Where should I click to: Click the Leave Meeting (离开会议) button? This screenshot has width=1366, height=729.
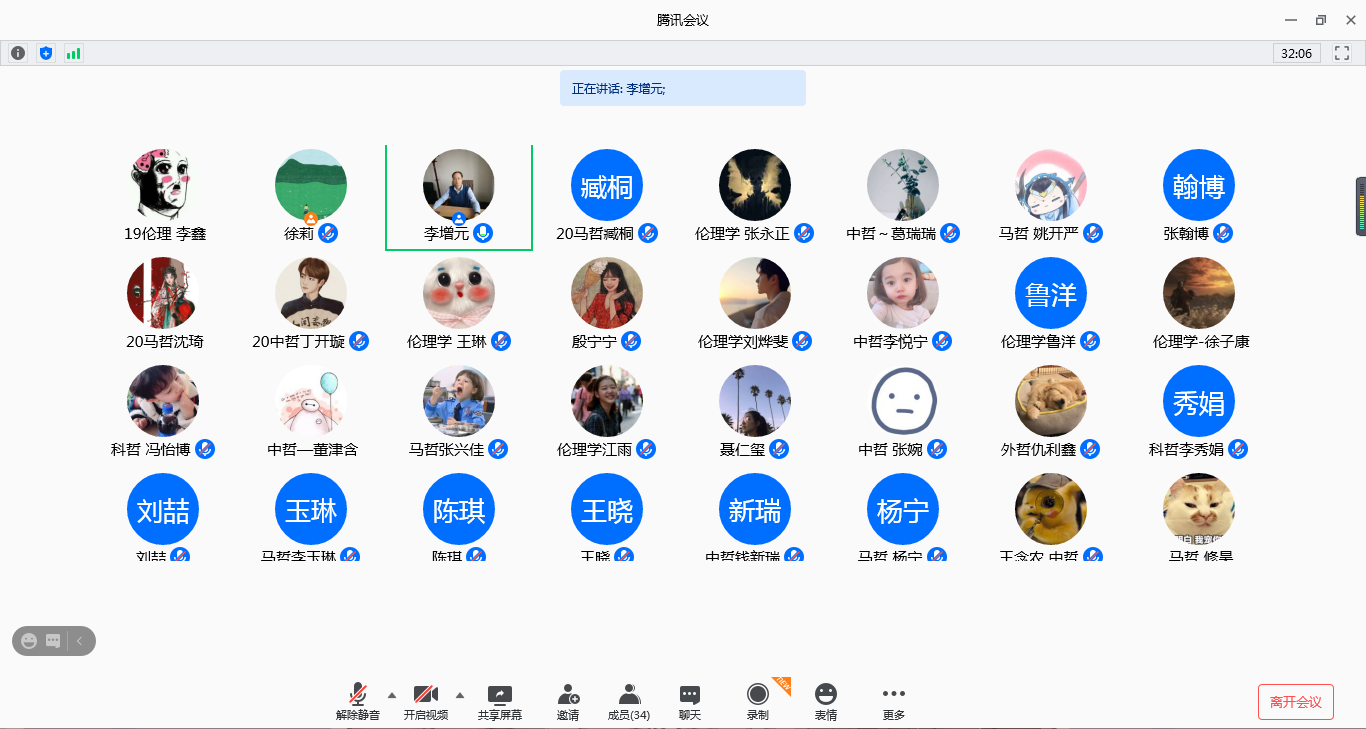[1295, 702]
